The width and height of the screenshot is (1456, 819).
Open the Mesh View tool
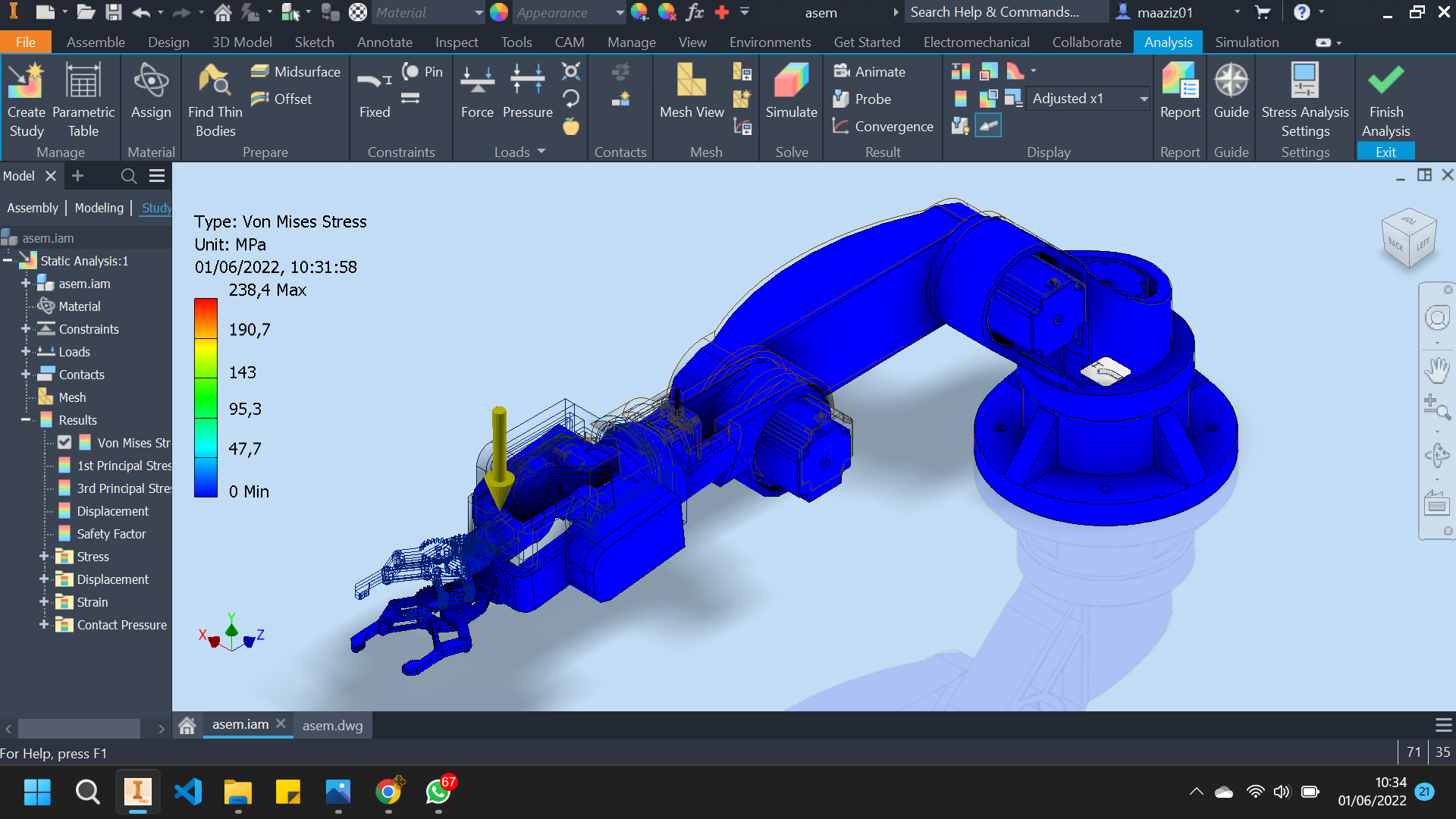click(692, 91)
